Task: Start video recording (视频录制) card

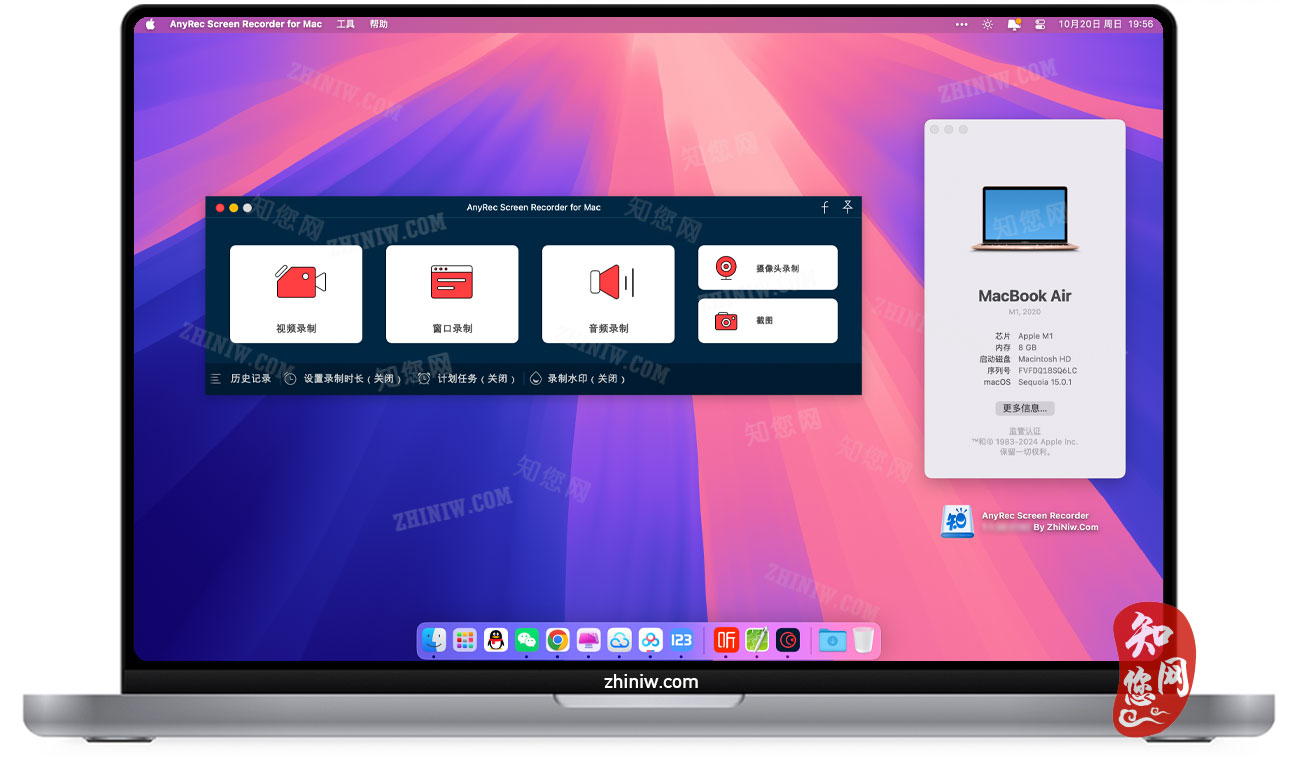Action: (296, 294)
